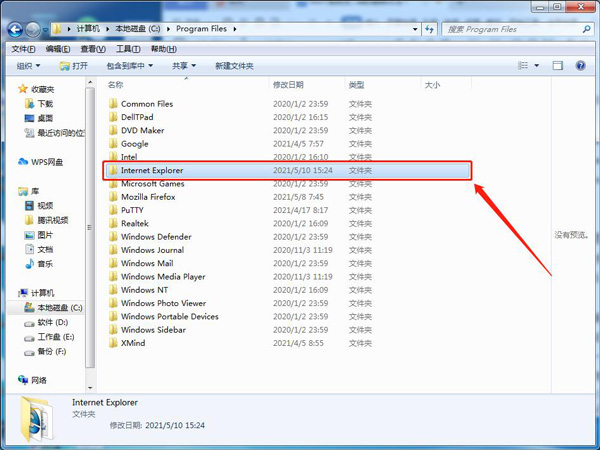
Task: Open 下载 in the favorites sidebar
Action: tap(39, 104)
